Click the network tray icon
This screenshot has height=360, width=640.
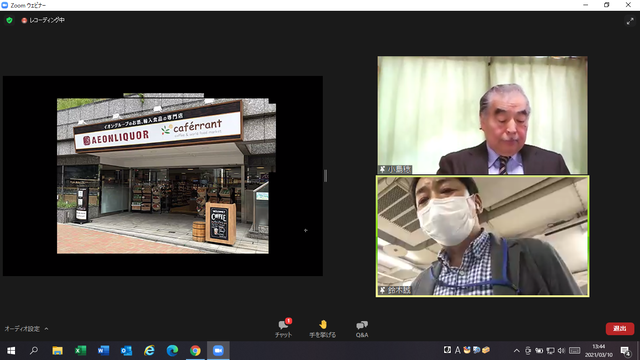[x=550, y=351]
